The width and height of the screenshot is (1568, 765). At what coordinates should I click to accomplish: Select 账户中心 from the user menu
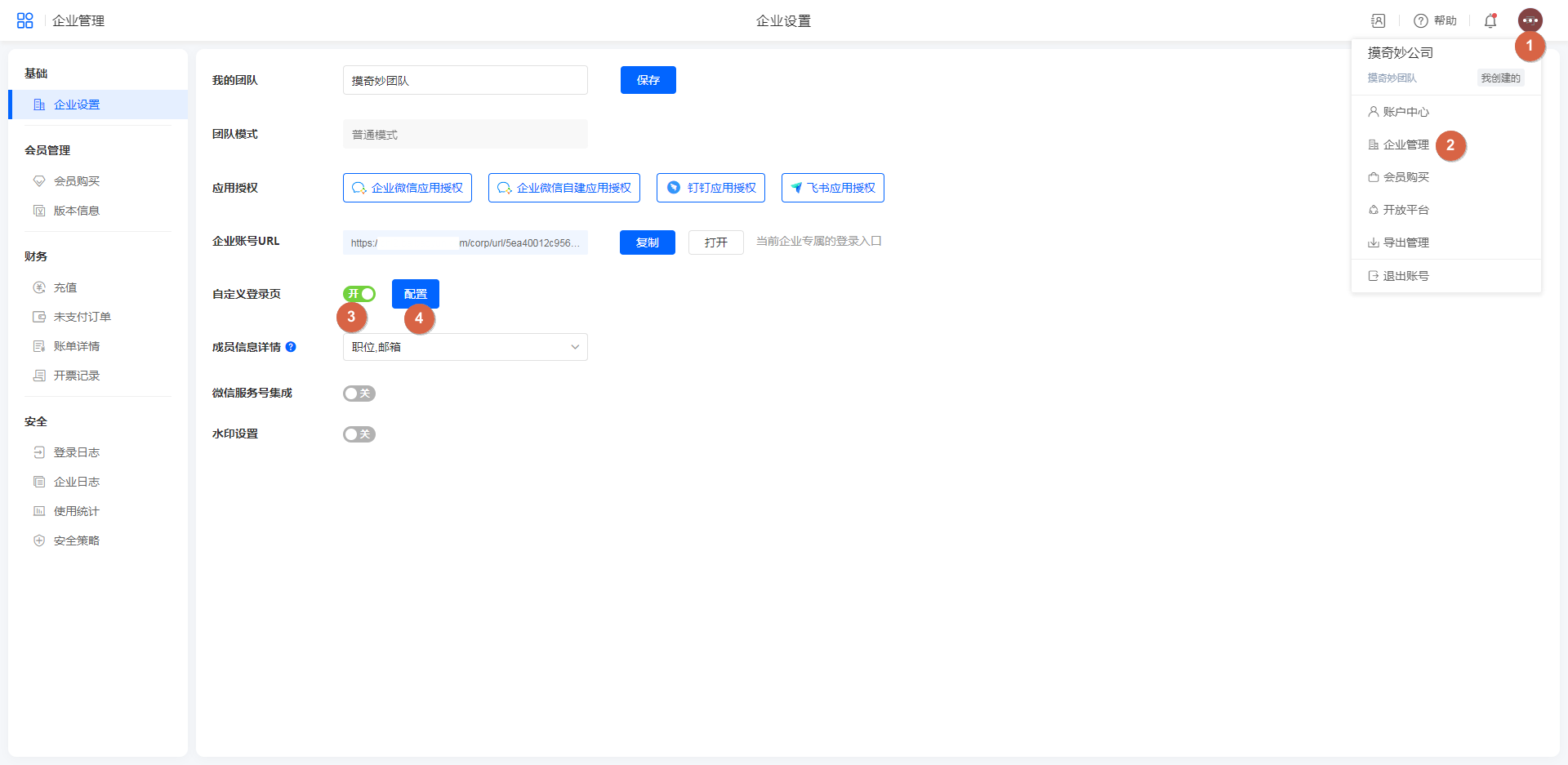(x=1405, y=112)
